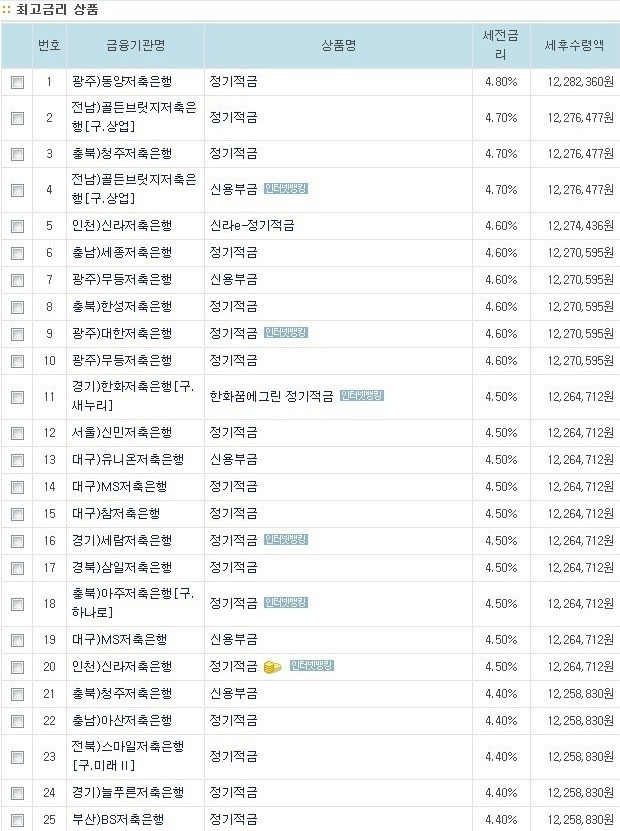The height and width of the screenshot is (831, 620).
Task: Open the 충북)청주저축은행 entry in row 3
Action: 122,154
